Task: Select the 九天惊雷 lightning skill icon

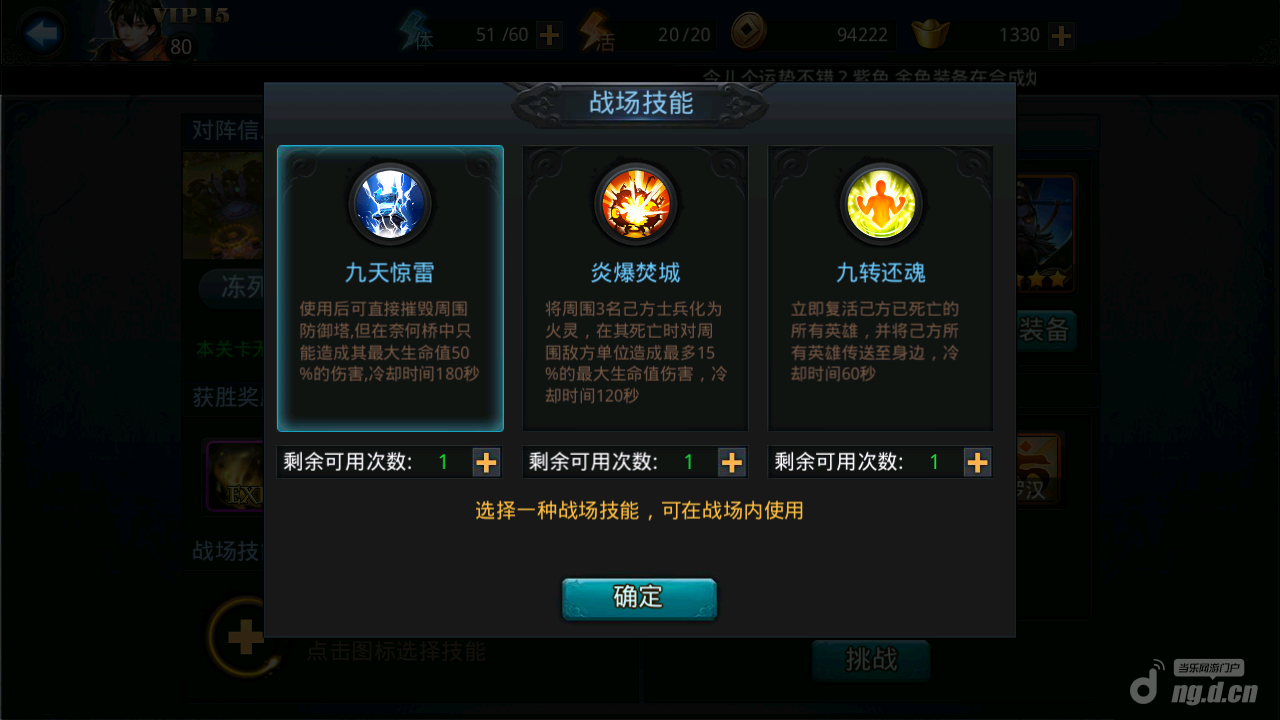Action: (390, 204)
